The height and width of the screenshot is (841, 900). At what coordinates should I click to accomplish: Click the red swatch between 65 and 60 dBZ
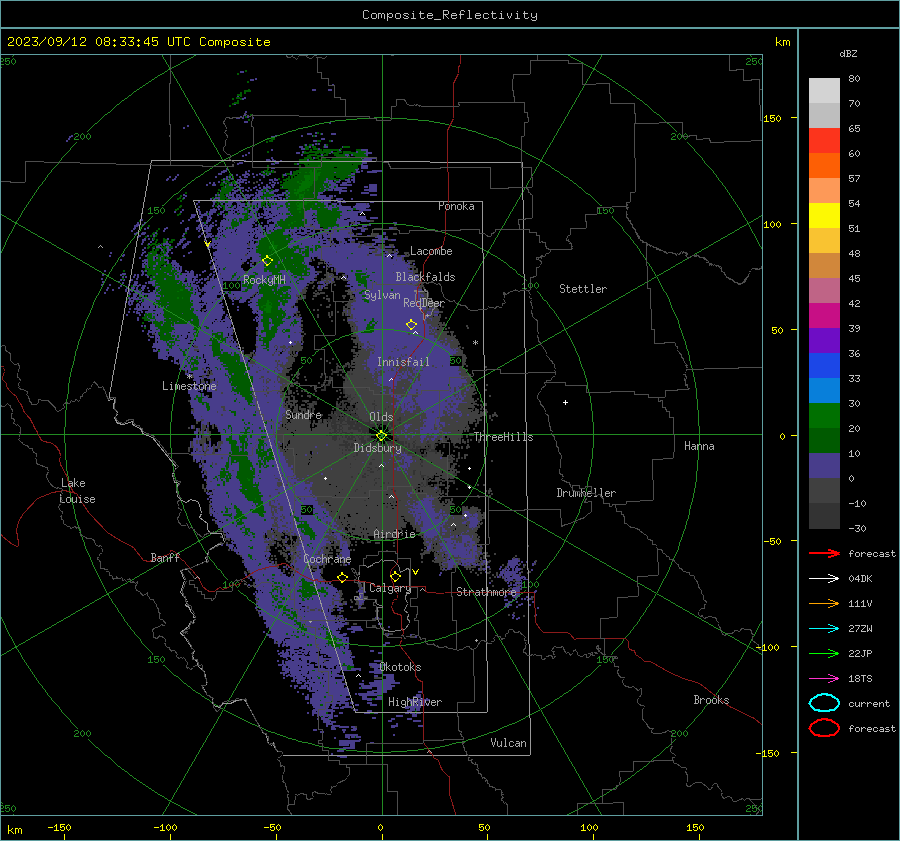(x=824, y=141)
